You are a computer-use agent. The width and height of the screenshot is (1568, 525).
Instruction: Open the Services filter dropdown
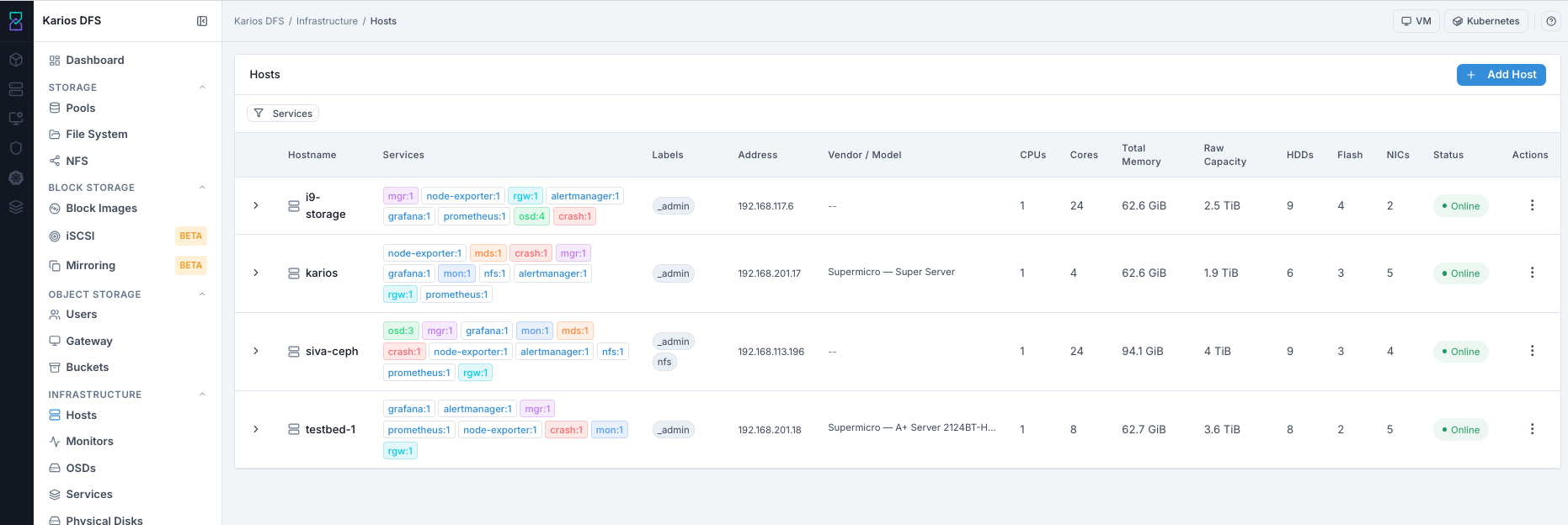point(283,114)
